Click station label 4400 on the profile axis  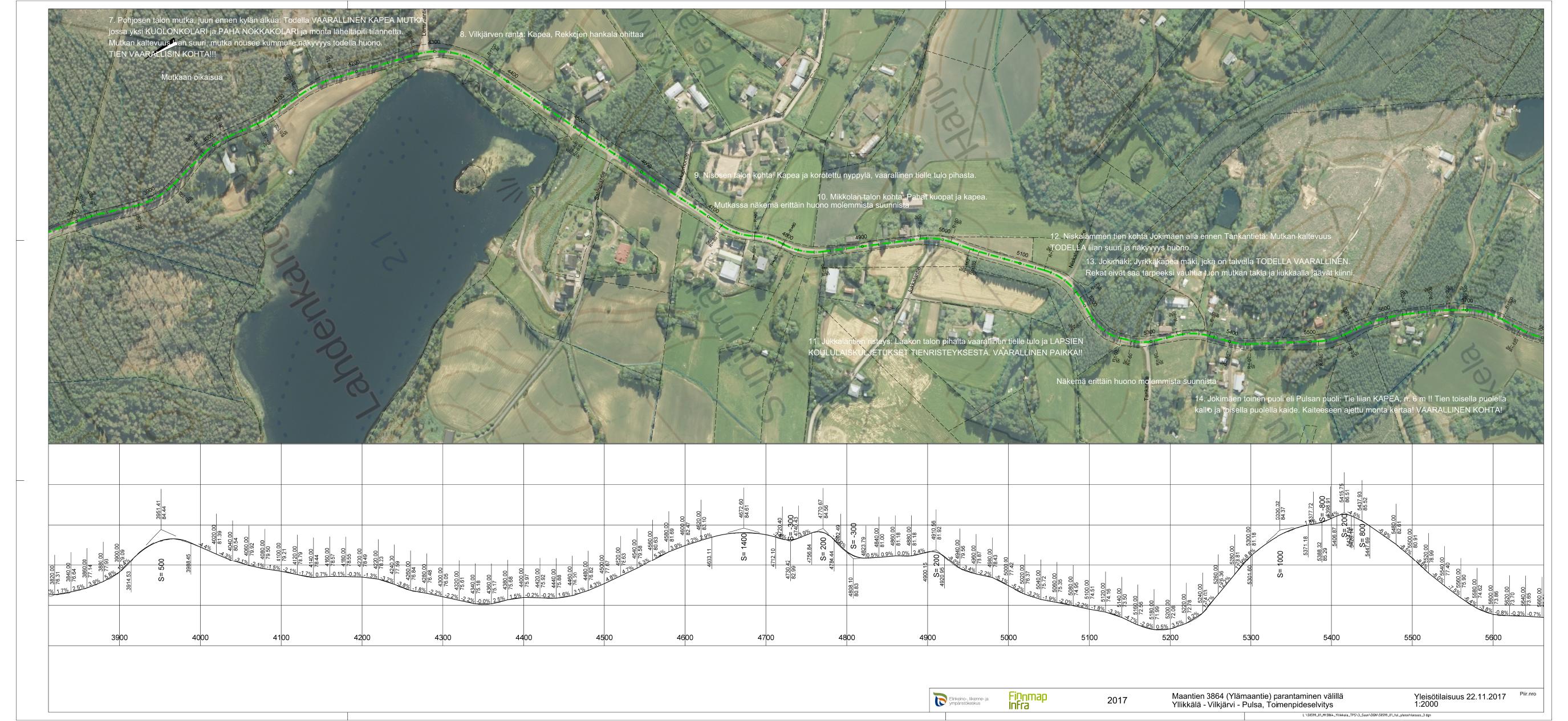(523, 638)
